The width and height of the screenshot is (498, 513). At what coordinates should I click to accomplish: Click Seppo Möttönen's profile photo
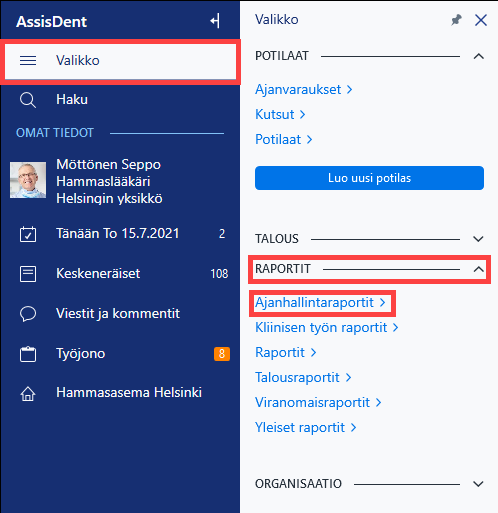pos(28,180)
